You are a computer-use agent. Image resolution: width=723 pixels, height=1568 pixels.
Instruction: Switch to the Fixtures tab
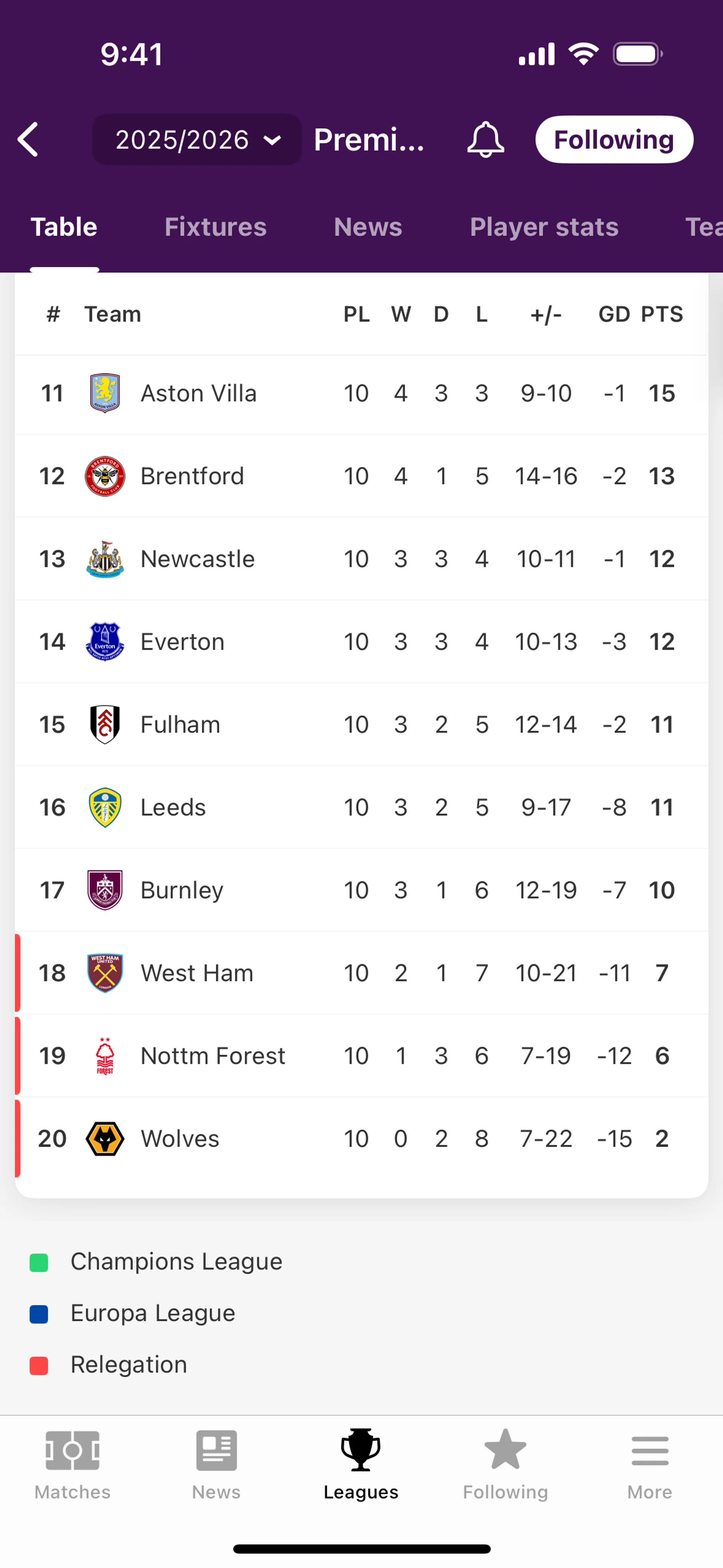[215, 227]
